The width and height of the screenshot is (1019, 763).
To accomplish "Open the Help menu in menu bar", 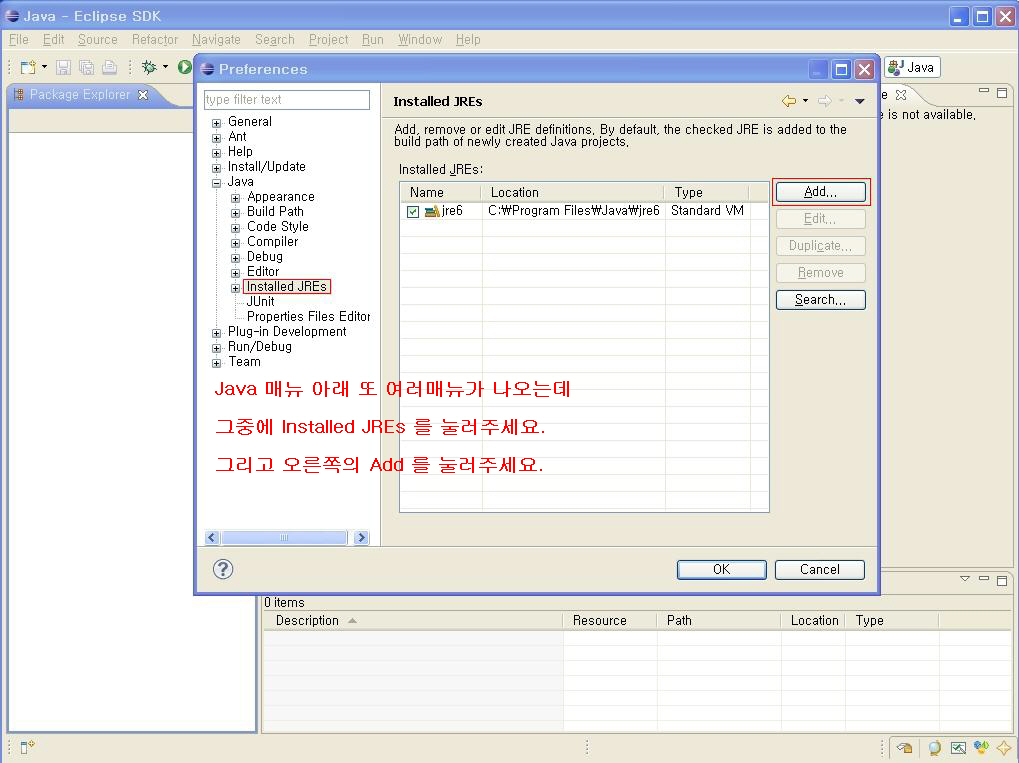I will (x=468, y=40).
